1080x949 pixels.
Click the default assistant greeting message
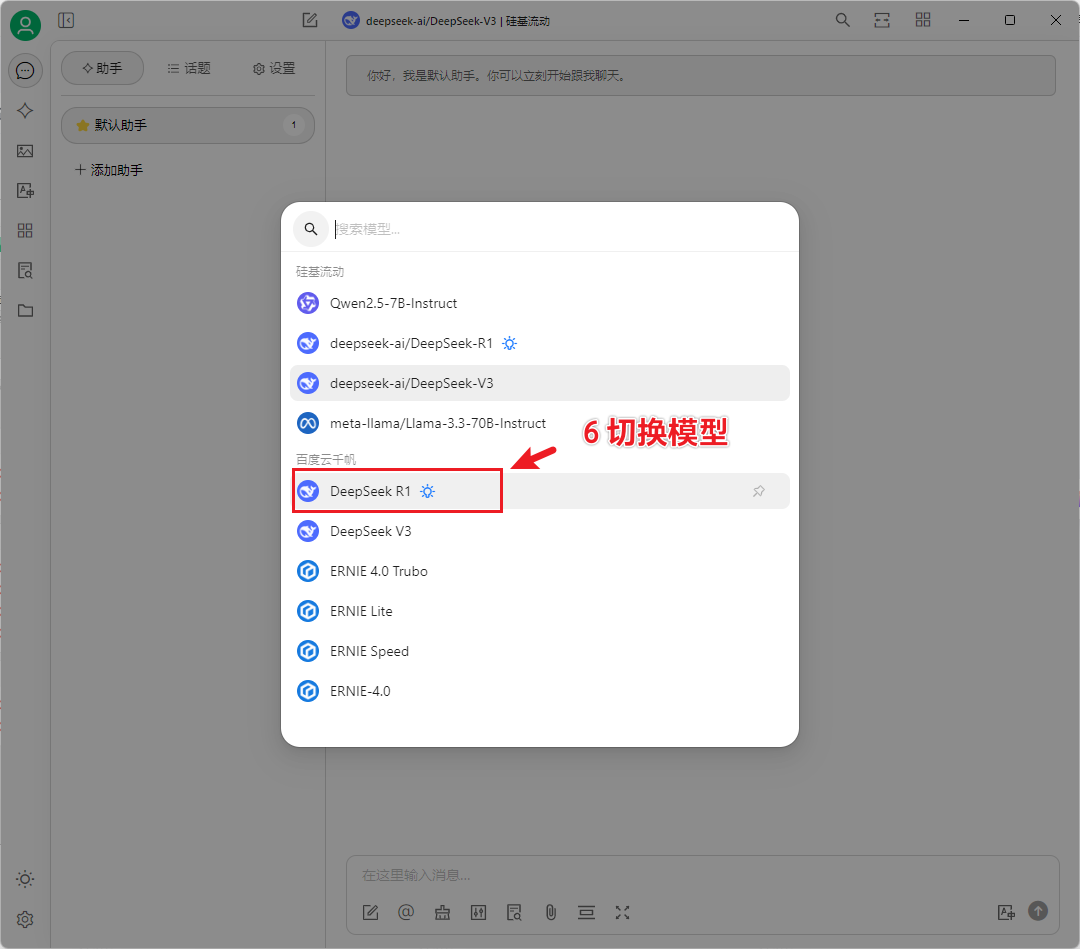point(700,76)
